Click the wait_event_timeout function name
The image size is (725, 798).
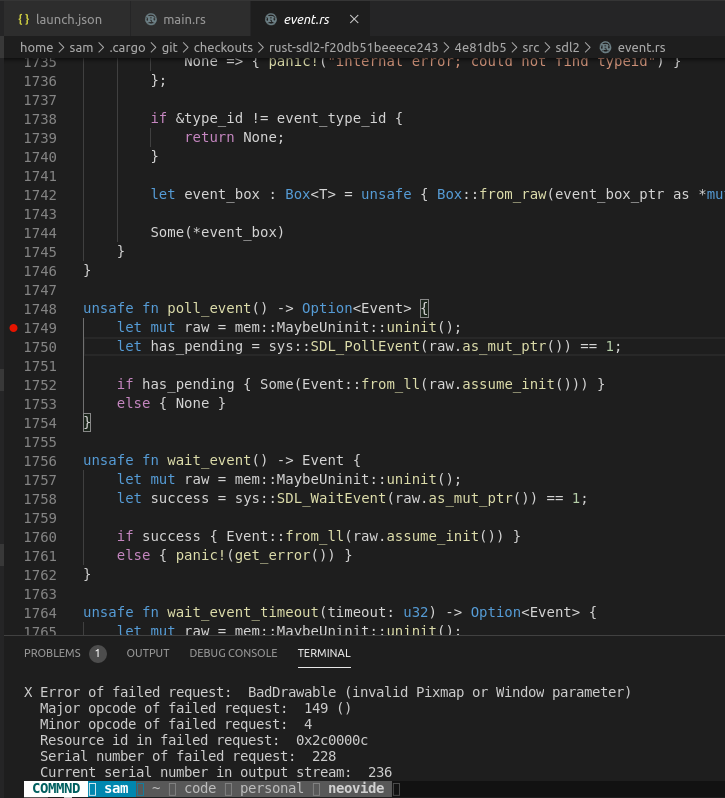[243, 612]
